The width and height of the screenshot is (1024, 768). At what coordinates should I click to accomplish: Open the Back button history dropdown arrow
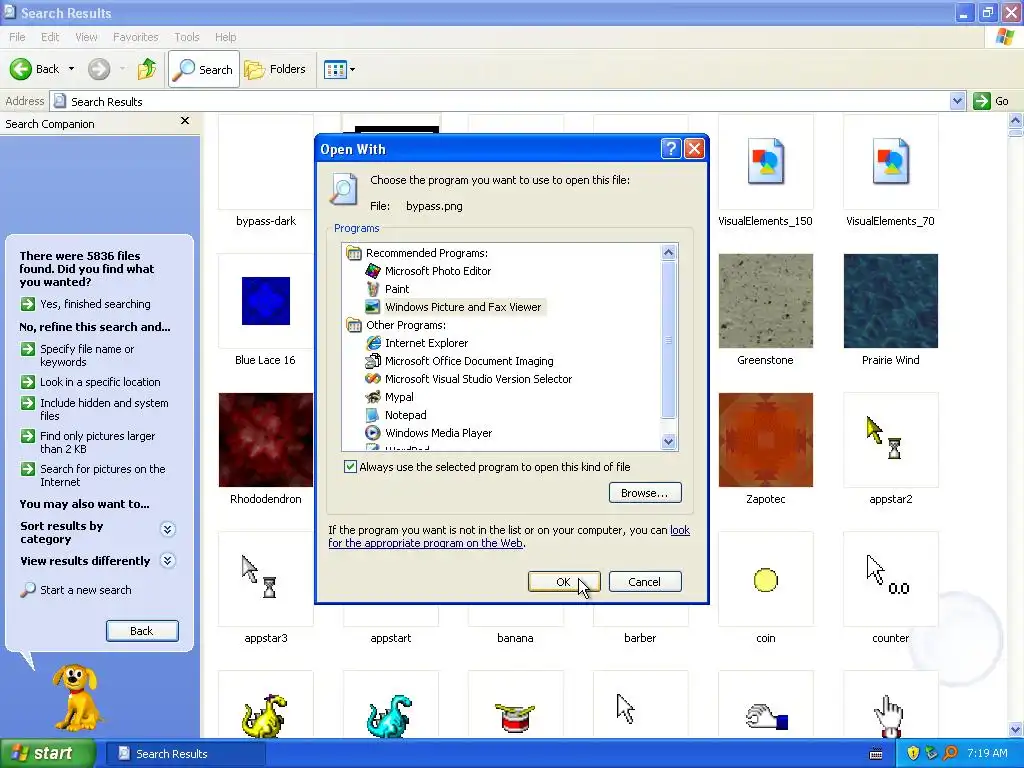pos(71,69)
